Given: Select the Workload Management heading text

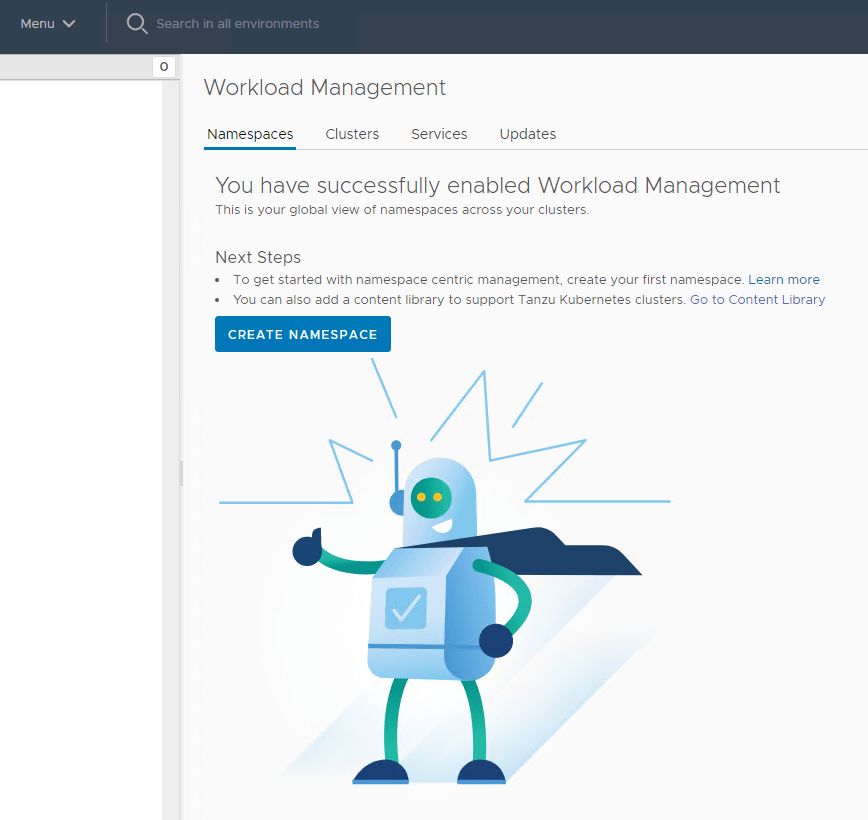Looking at the screenshot, I should [325, 87].
